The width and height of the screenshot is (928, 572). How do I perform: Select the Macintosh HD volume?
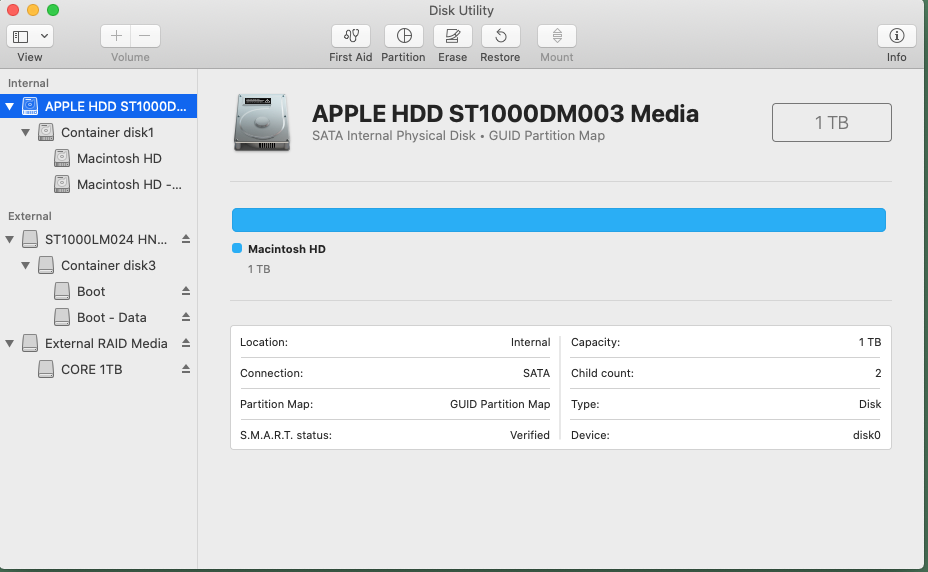tap(98, 158)
